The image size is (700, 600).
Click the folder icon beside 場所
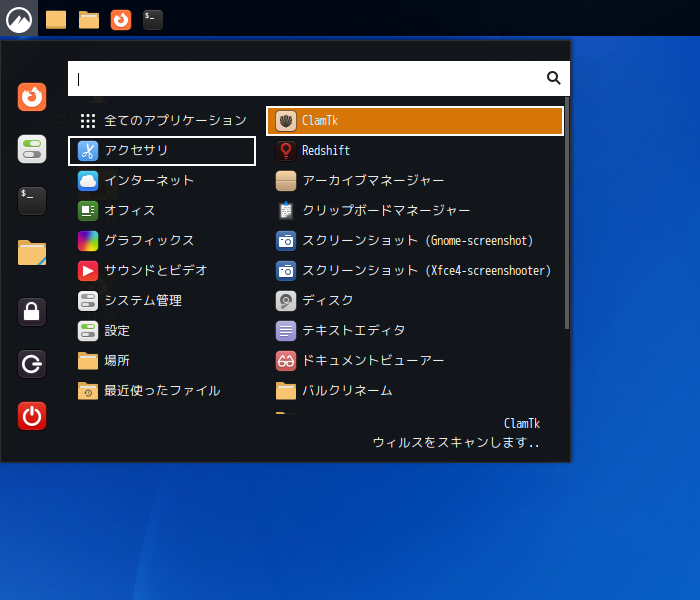(x=88, y=361)
